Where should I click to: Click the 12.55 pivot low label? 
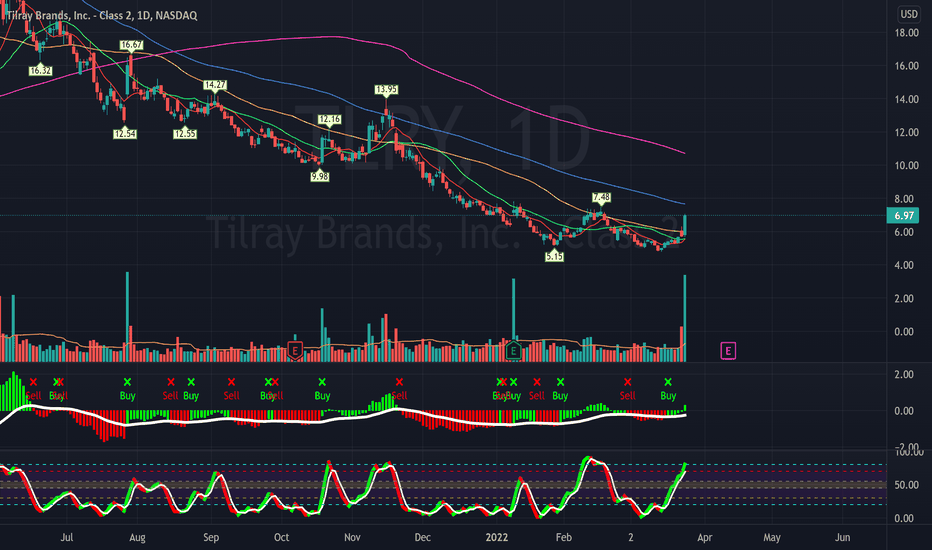pos(185,134)
